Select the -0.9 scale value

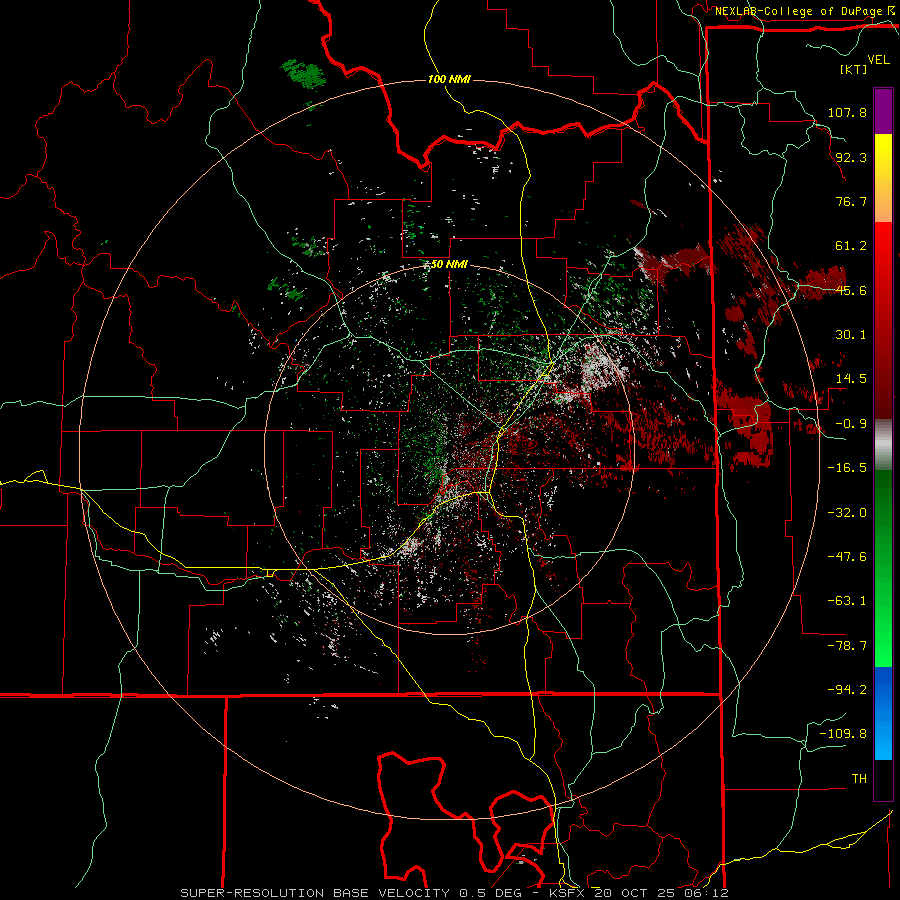851,424
